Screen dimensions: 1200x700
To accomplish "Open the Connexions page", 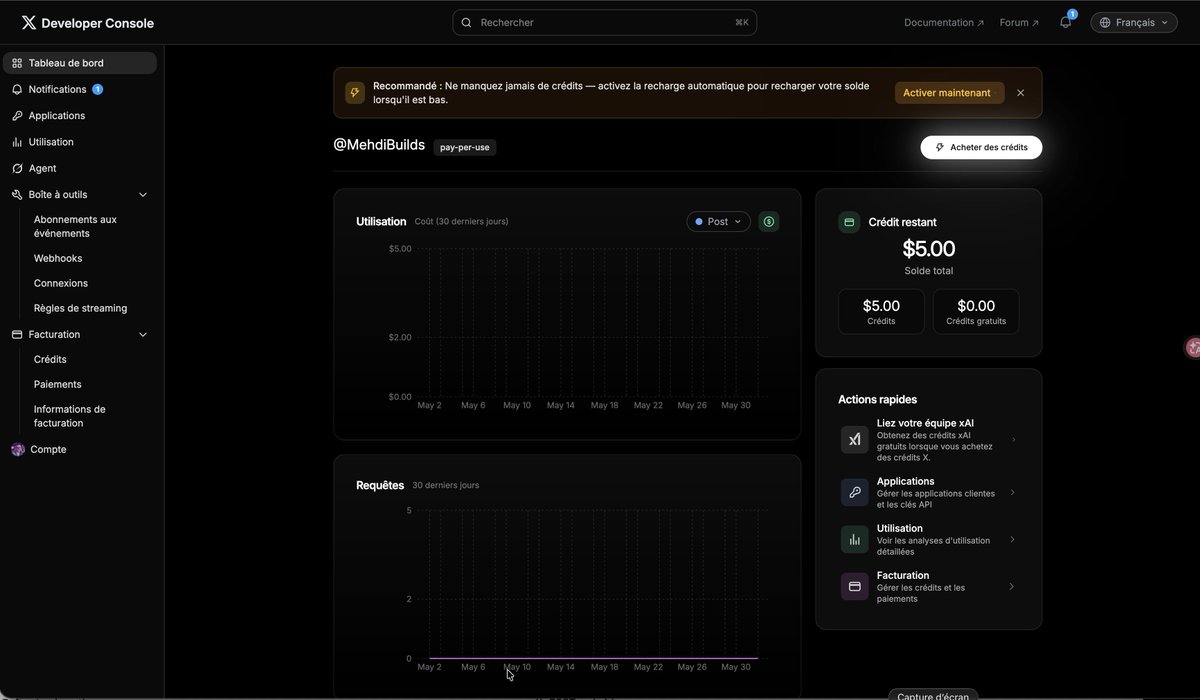I will tap(61, 283).
